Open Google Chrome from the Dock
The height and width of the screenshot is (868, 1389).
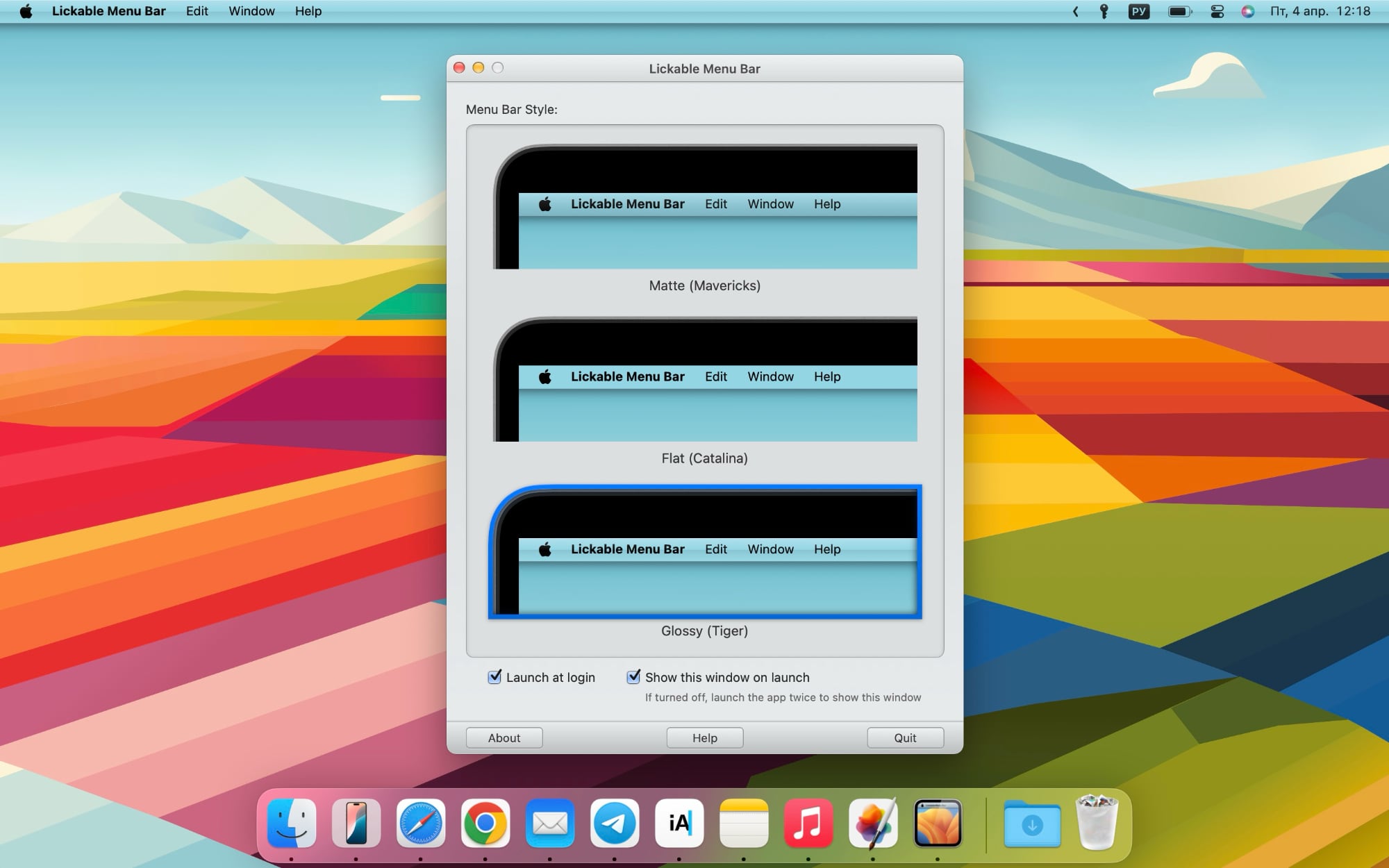tap(485, 824)
